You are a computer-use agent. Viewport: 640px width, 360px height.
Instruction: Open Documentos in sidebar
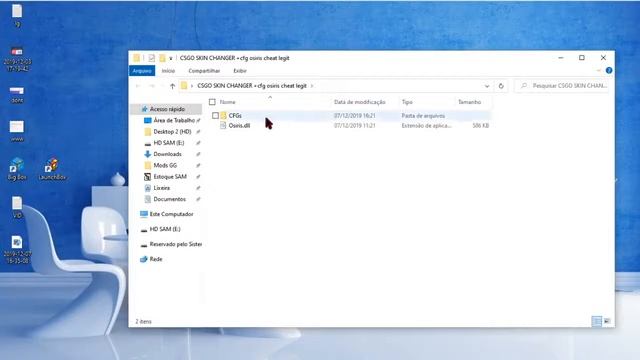point(171,199)
